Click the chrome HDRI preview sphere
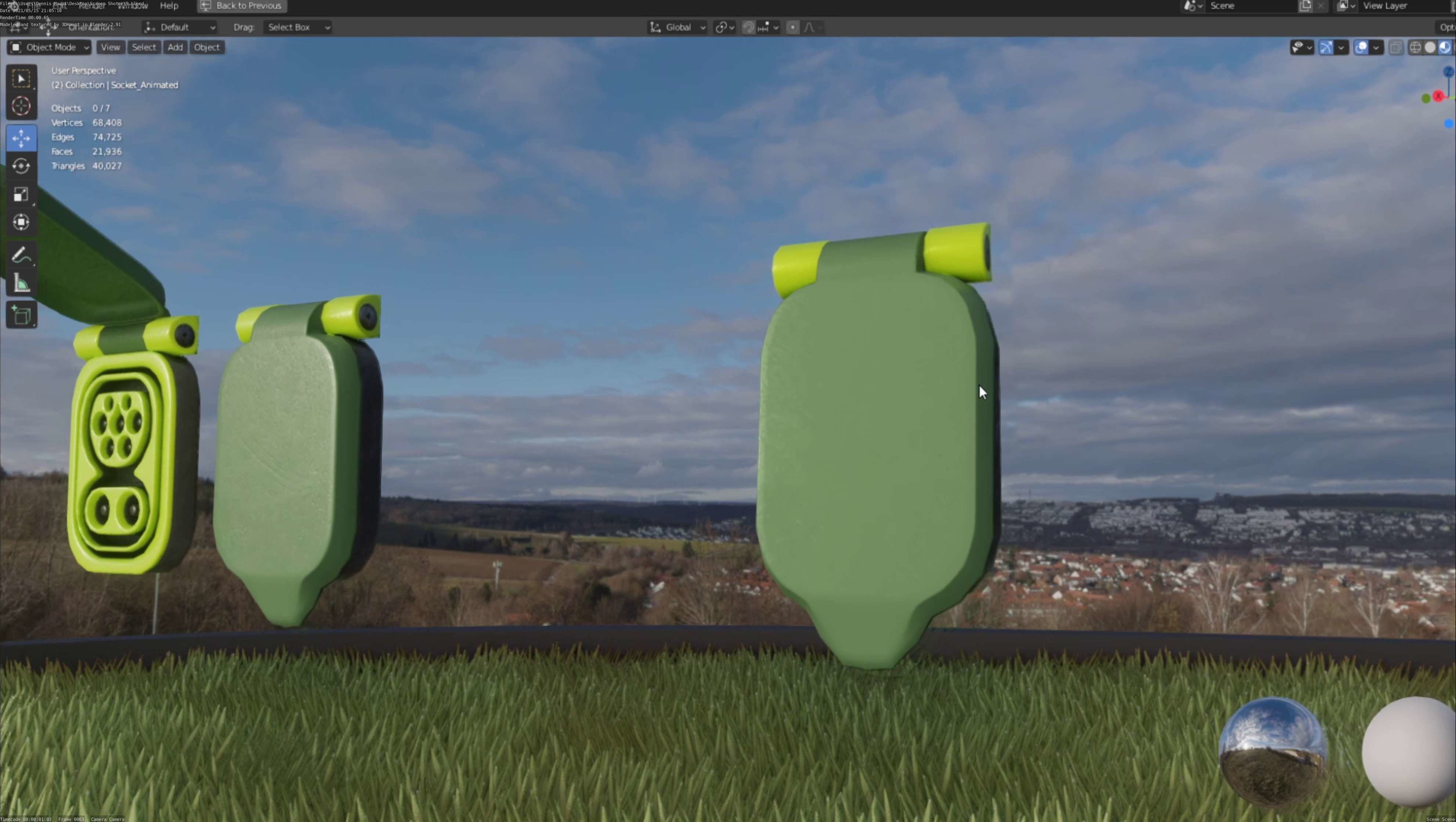Screen dimensions: 1456x822 tap(1272, 752)
